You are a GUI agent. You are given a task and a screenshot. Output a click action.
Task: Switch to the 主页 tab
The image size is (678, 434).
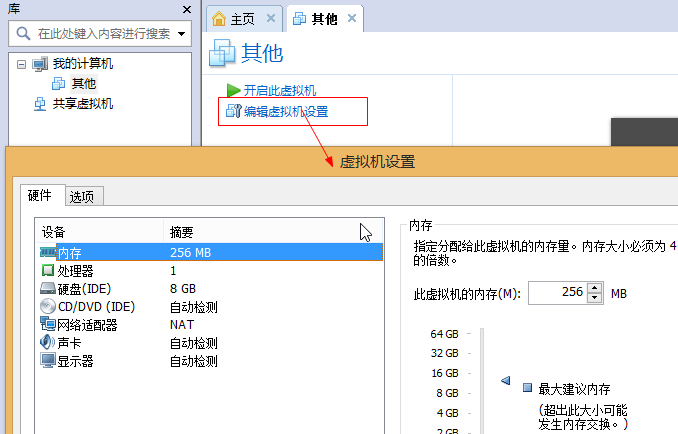(x=242, y=19)
